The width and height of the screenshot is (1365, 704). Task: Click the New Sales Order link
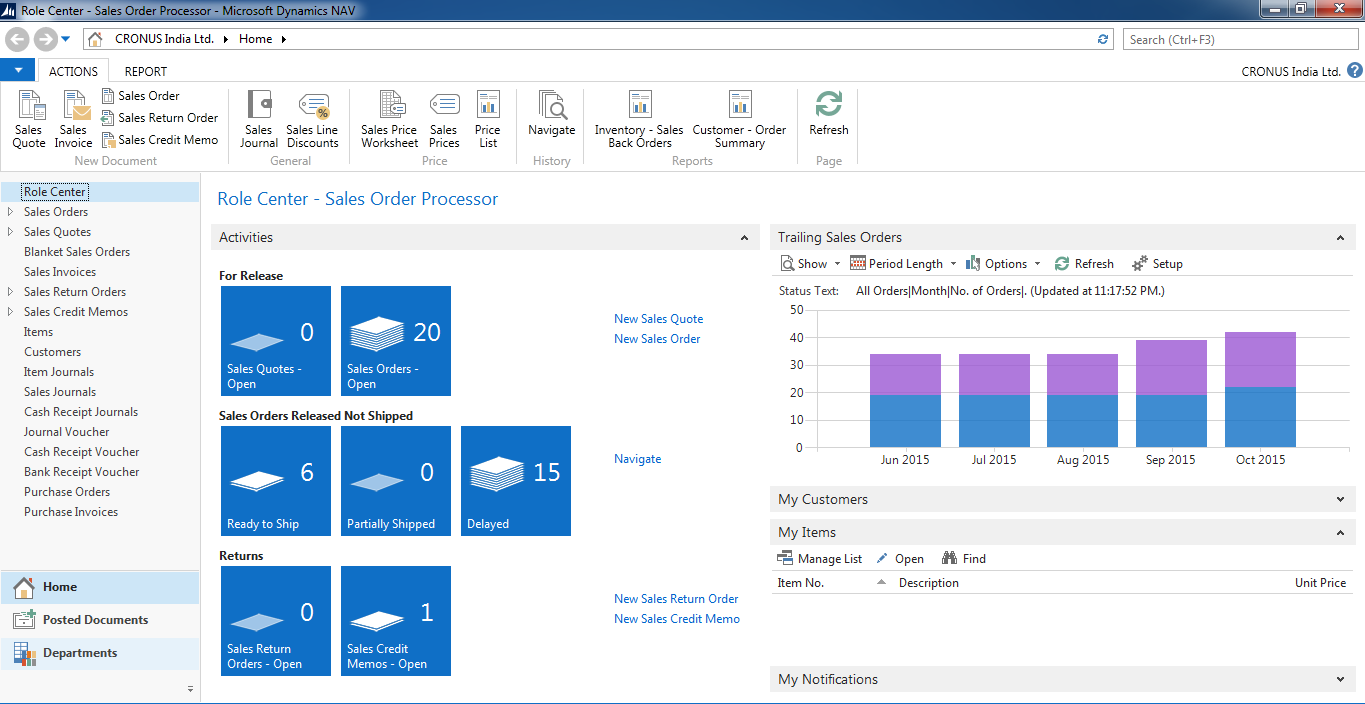(x=656, y=338)
